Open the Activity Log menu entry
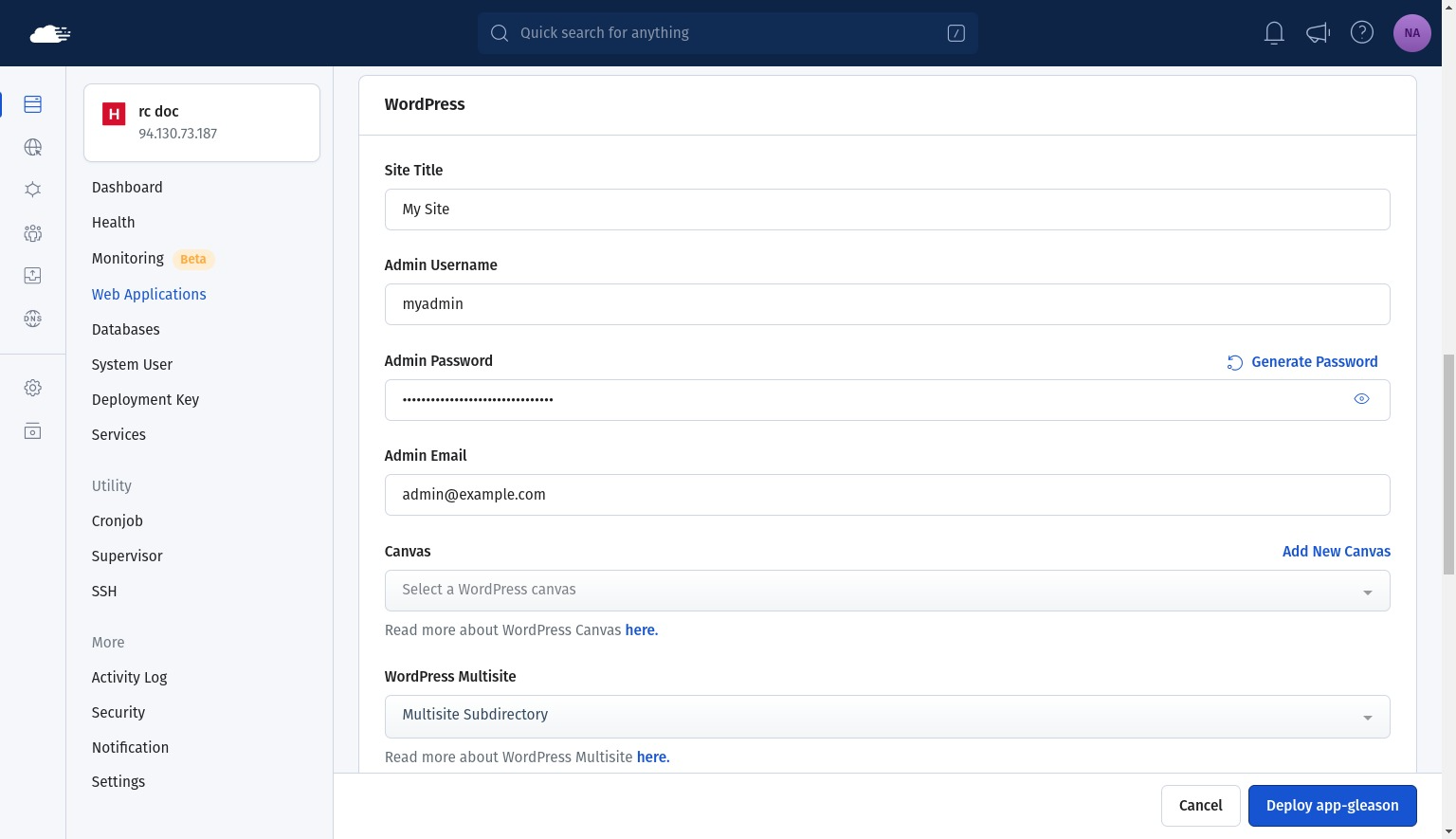The height and width of the screenshot is (839, 1456). (x=129, y=677)
